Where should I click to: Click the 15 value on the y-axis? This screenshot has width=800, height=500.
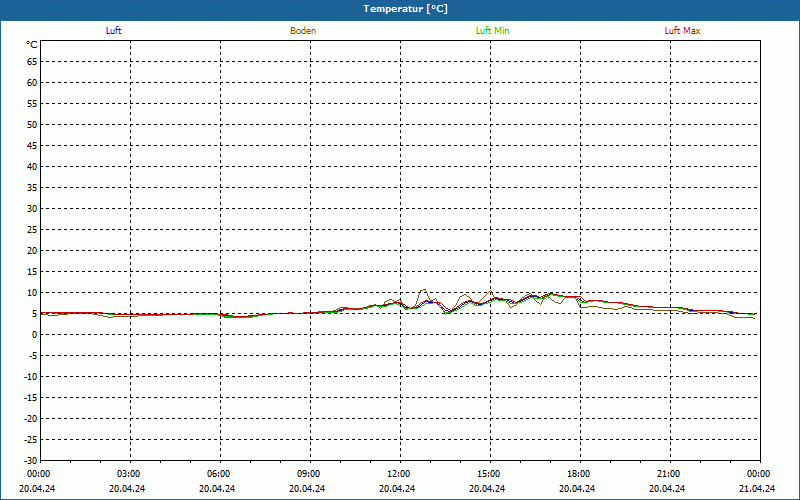click(32, 272)
